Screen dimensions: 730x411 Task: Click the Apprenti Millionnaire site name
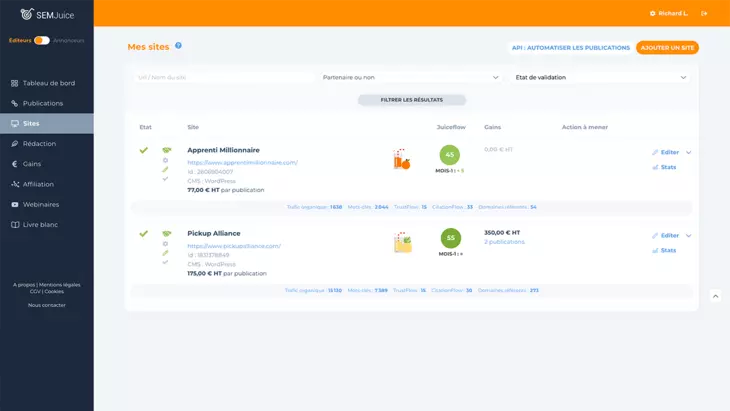click(223, 150)
